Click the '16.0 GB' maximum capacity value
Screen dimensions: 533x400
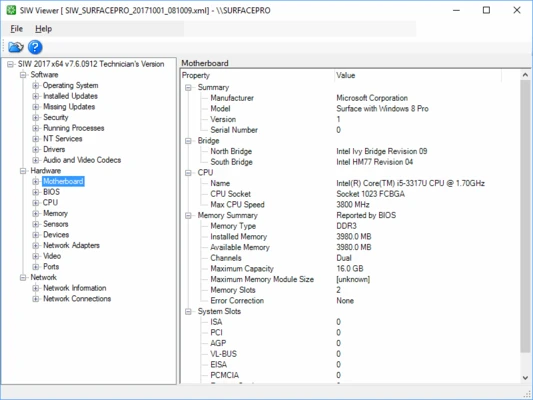350,269
